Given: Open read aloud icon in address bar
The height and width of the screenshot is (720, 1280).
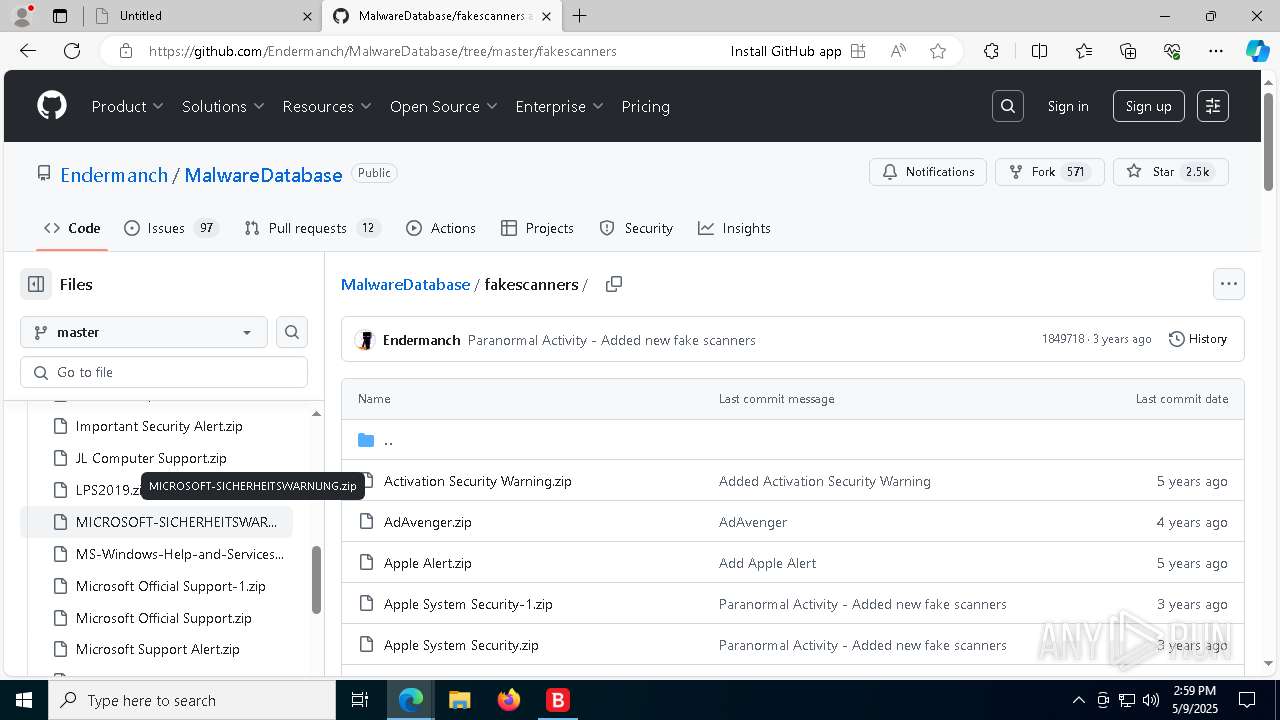Looking at the screenshot, I should click(898, 51).
